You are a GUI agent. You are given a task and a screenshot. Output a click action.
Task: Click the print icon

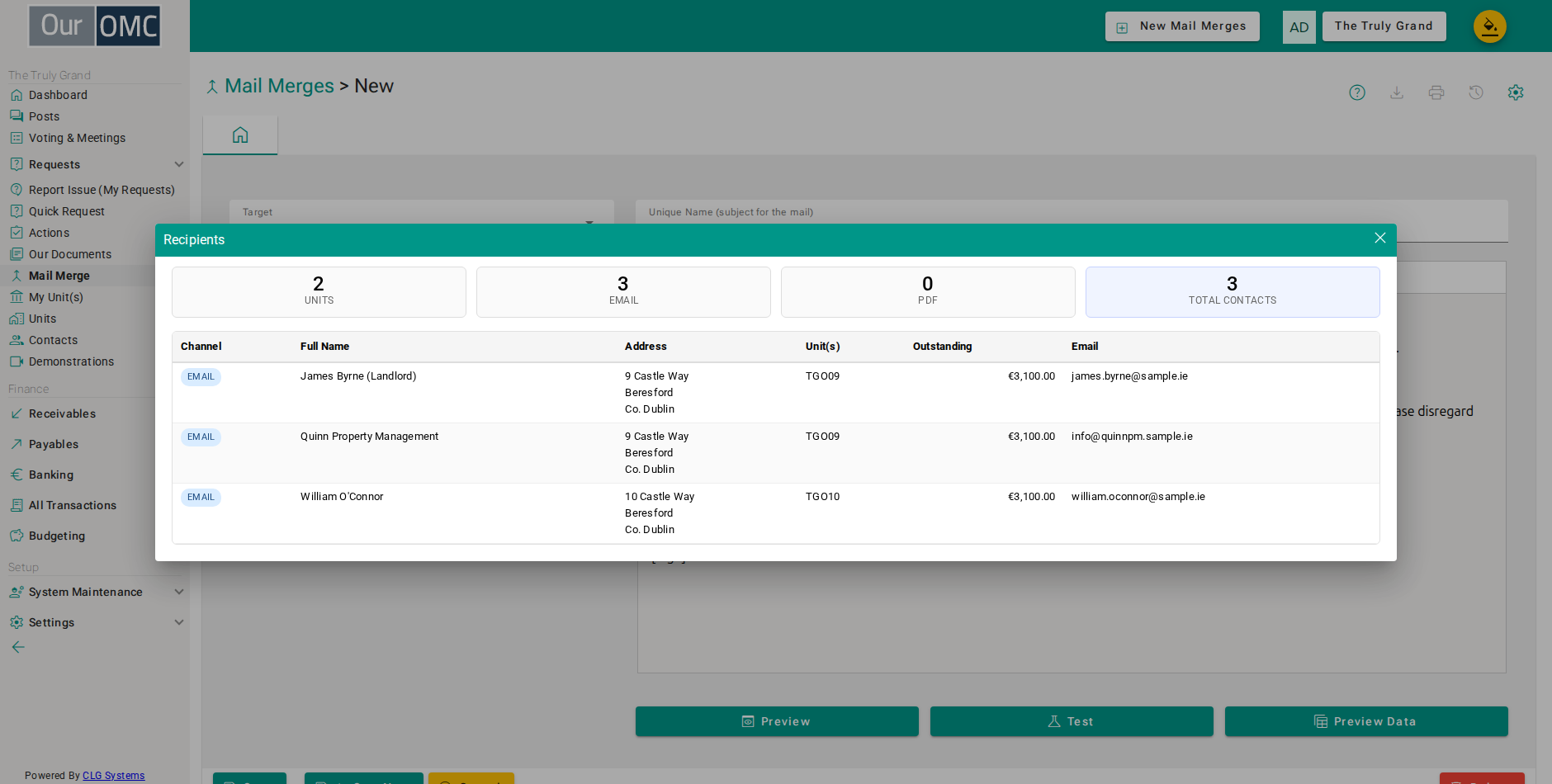pyautogui.click(x=1436, y=92)
